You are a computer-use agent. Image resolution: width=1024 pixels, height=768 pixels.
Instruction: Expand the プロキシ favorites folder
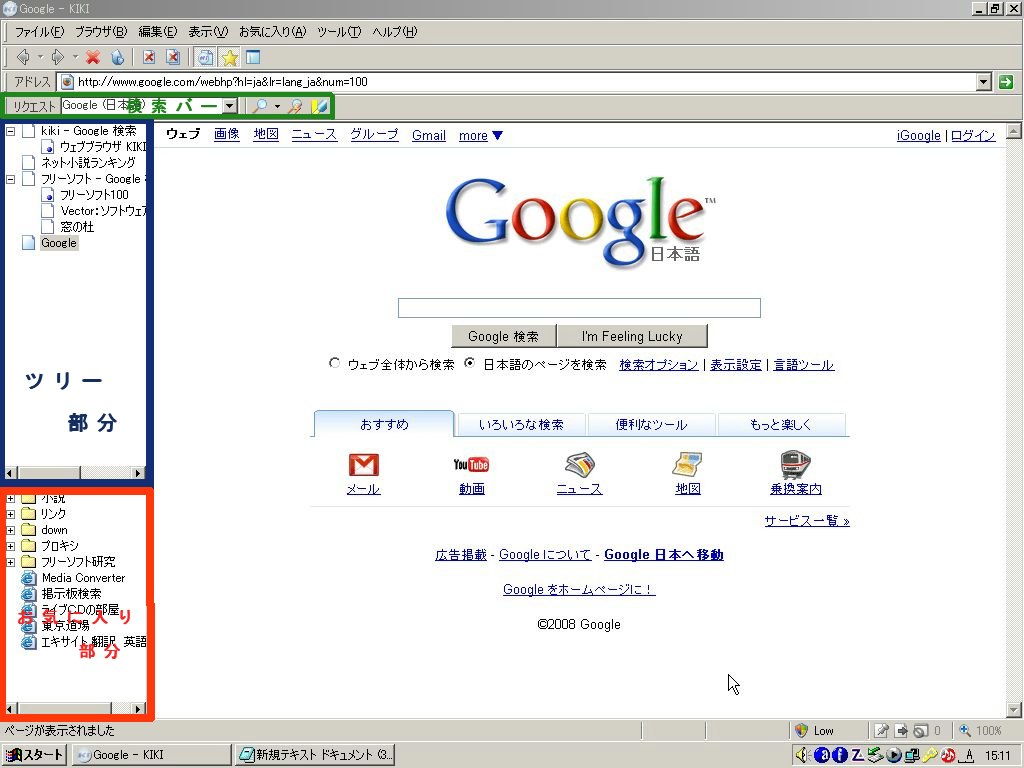click(x=10, y=546)
